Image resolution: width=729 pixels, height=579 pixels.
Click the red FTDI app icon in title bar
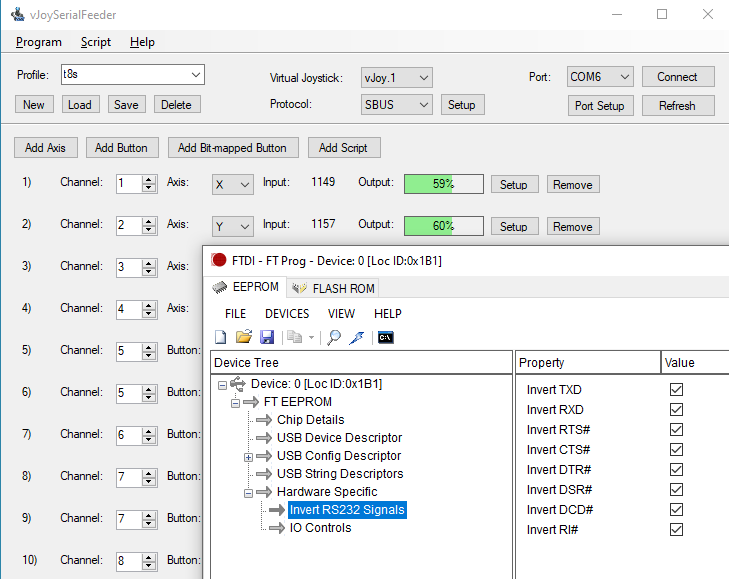click(218, 261)
